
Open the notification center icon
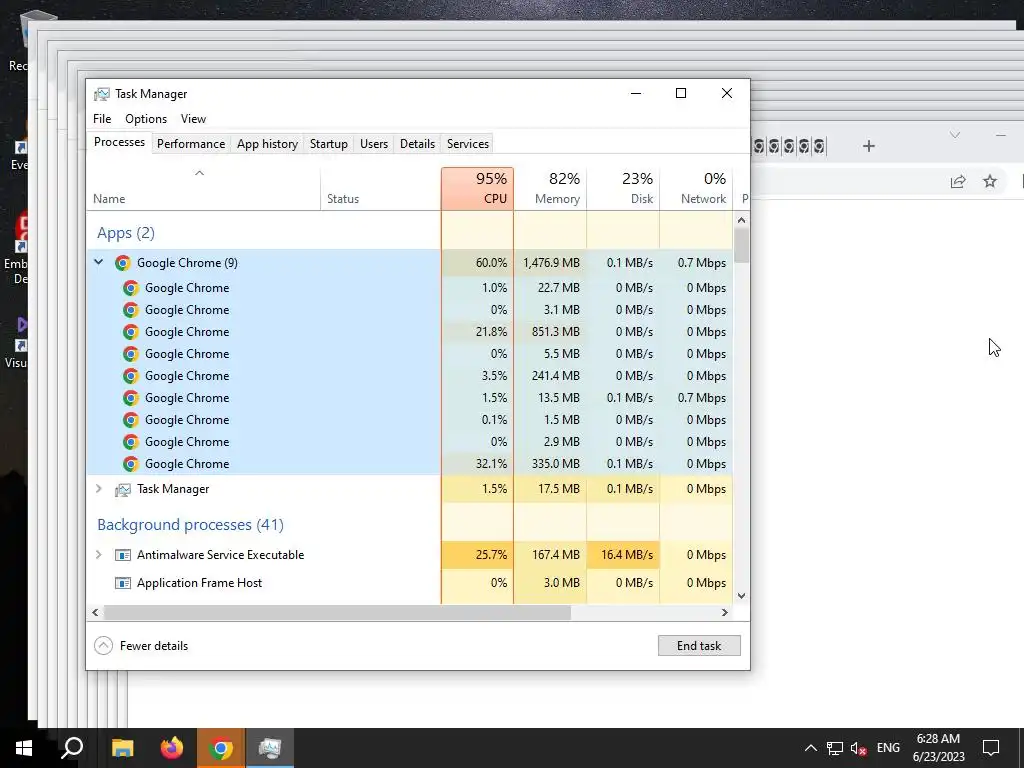click(991, 748)
